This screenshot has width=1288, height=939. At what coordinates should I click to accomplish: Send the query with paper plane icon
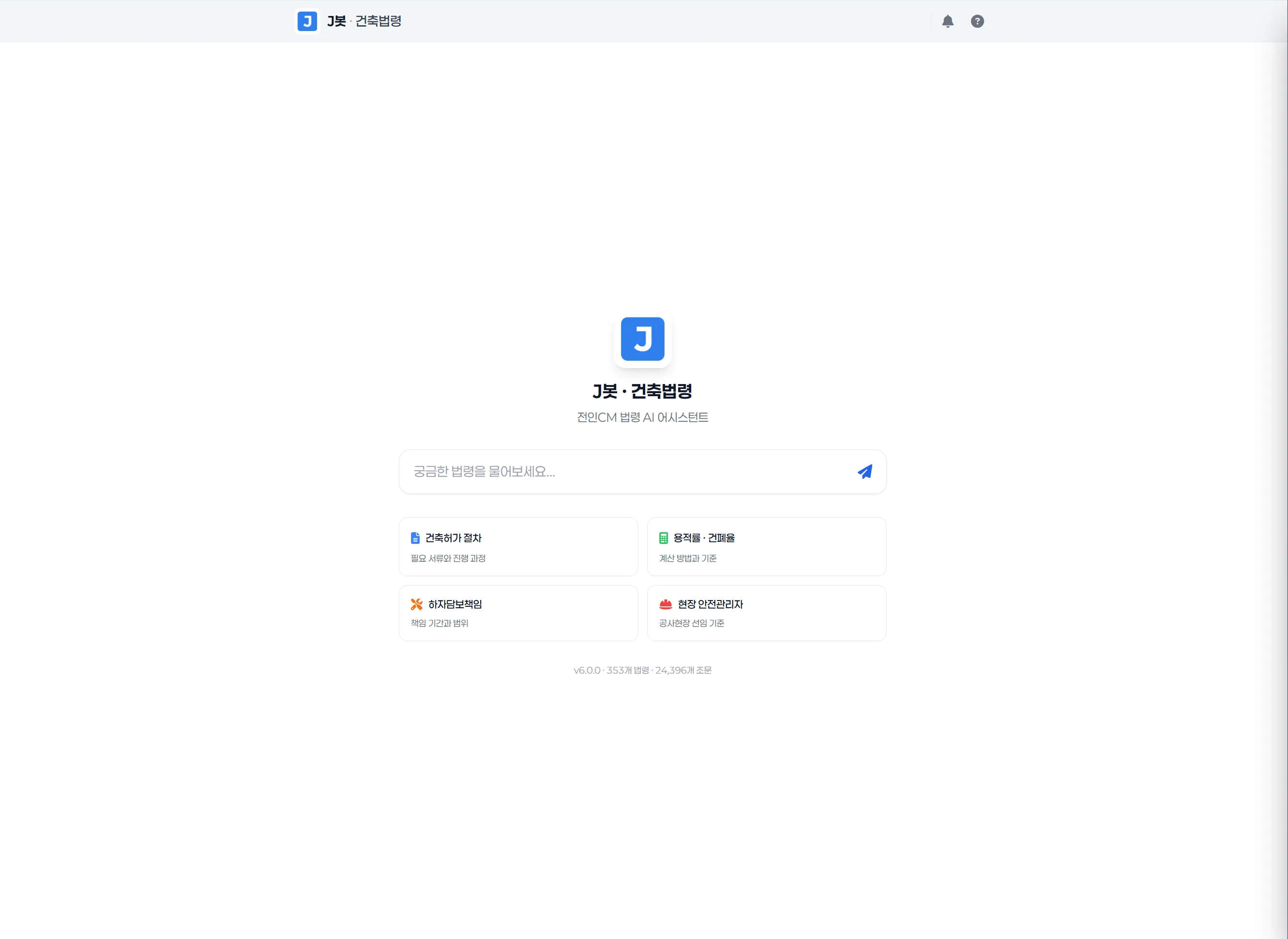[x=864, y=472]
